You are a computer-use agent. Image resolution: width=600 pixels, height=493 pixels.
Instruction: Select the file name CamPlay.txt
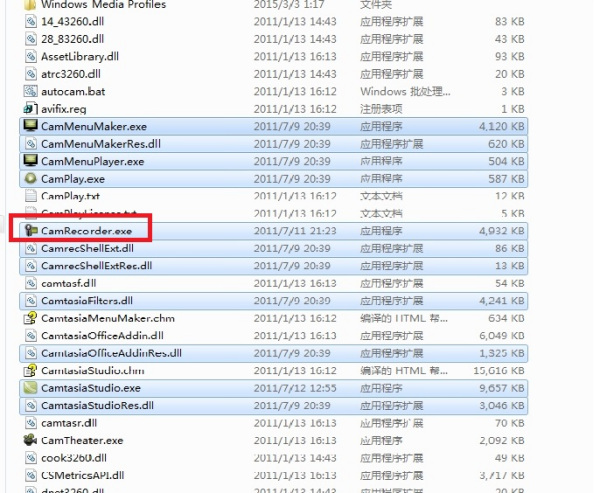(x=70, y=196)
